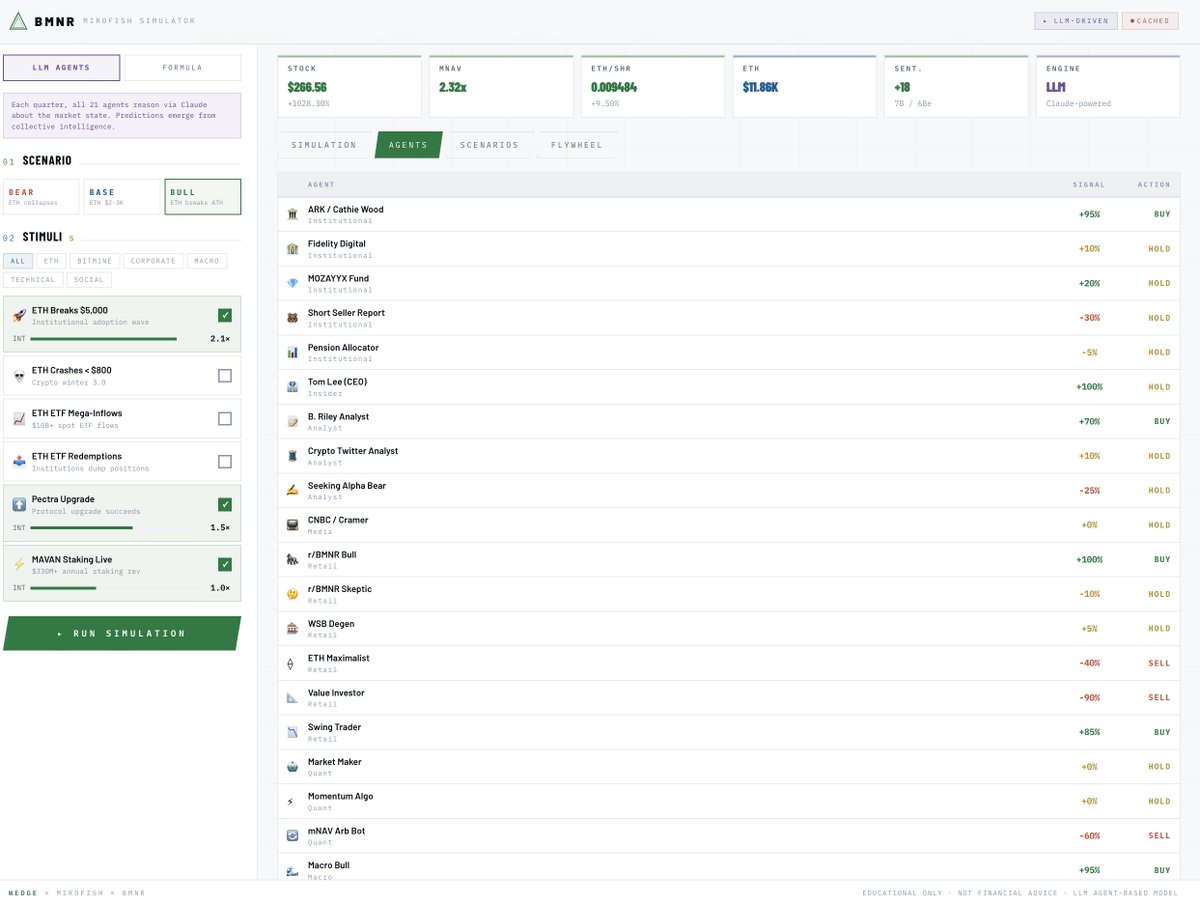This screenshot has height=905, width=1200.
Task: Click the BMNR triangle logo icon
Action: [x=18, y=20]
